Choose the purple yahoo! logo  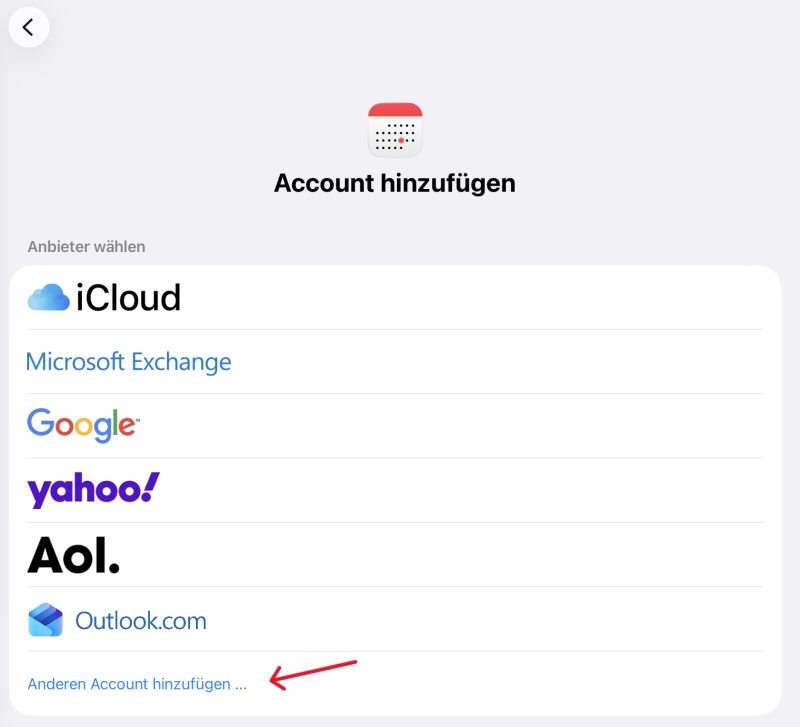(x=93, y=490)
